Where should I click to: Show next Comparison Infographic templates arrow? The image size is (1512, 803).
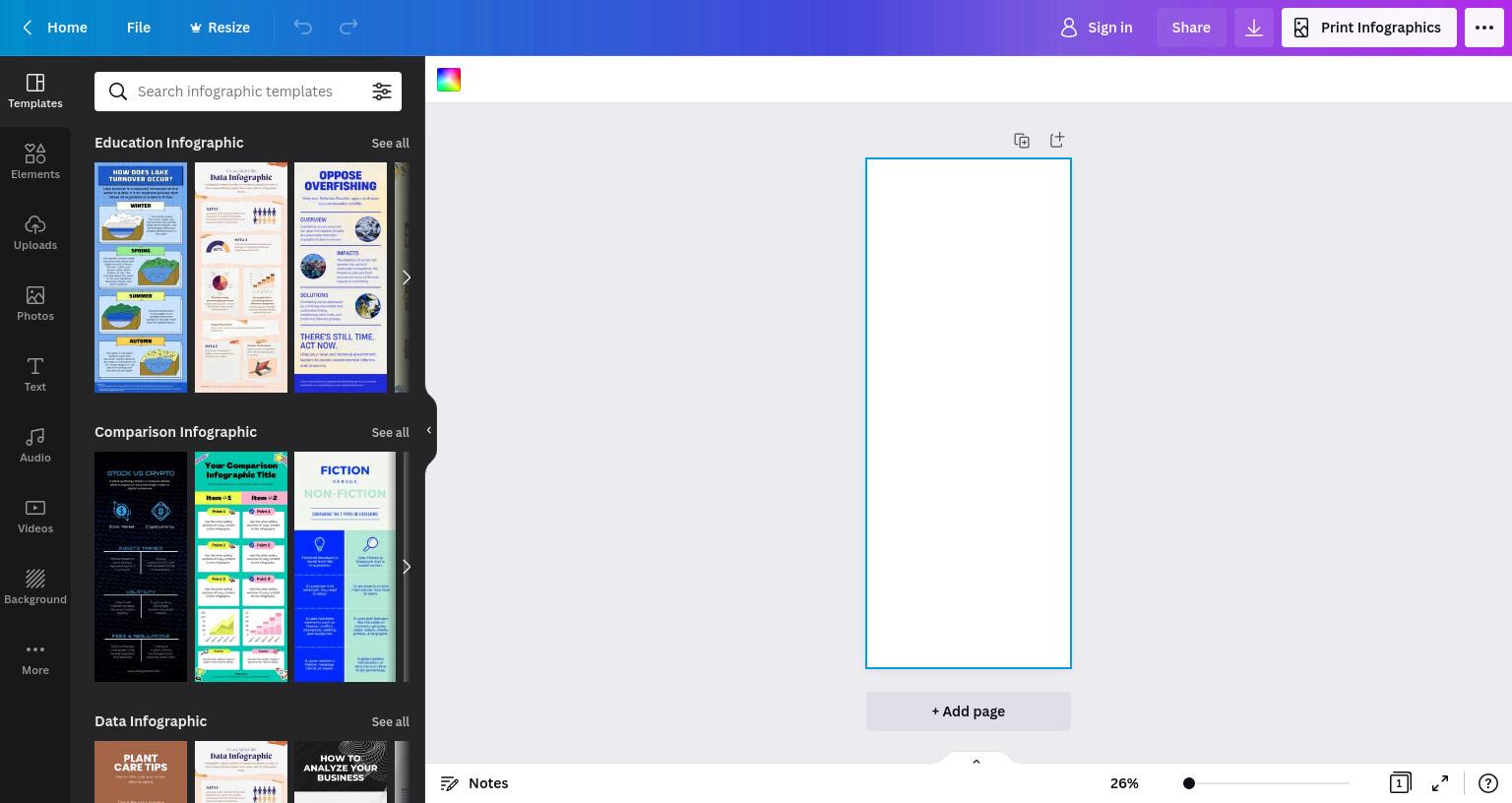(x=406, y=567)
